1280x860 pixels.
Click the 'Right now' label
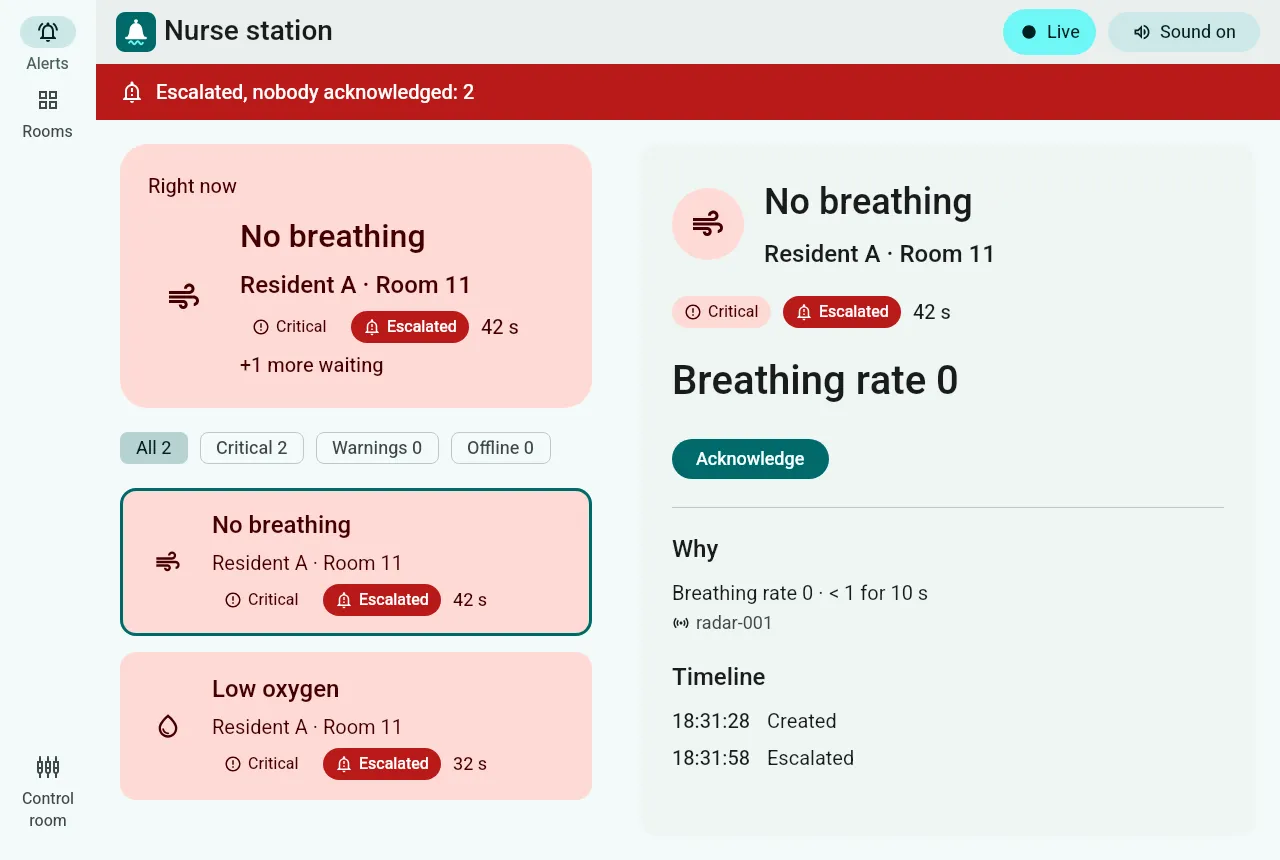click(x=192, y=186)
